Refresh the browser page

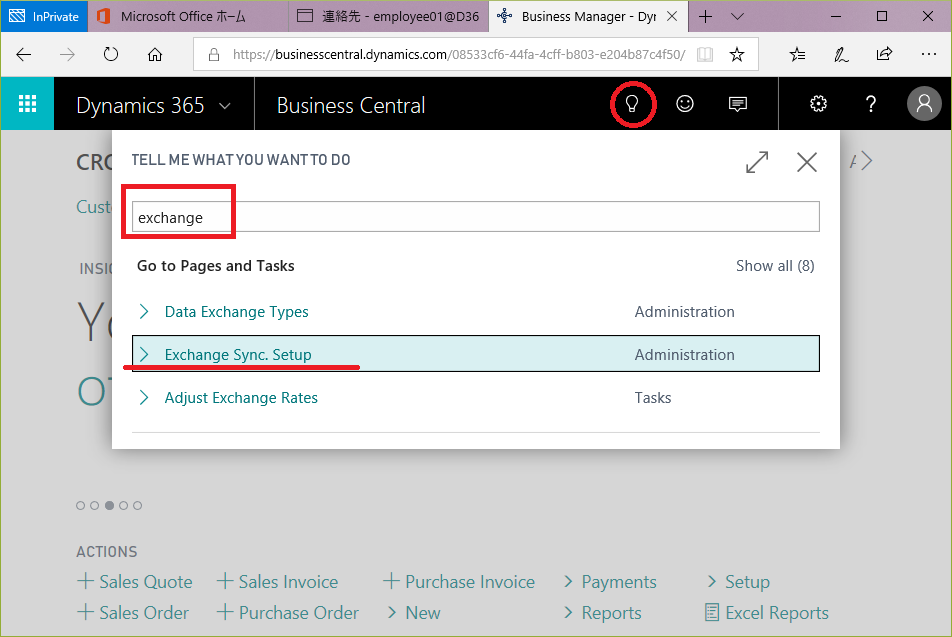(111, 55)
